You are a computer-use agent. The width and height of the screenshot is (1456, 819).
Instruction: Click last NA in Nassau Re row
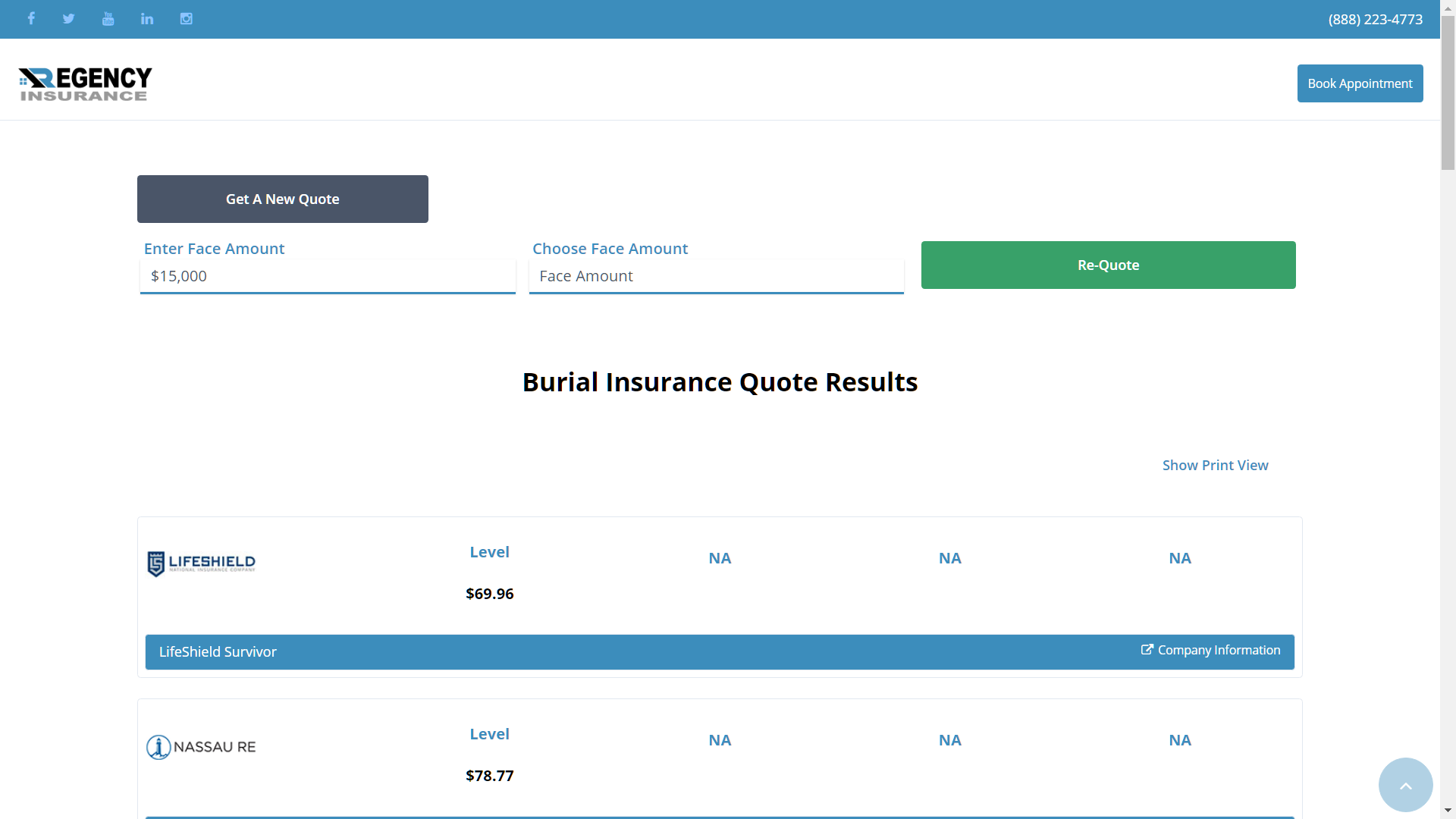coord(1180,740)
